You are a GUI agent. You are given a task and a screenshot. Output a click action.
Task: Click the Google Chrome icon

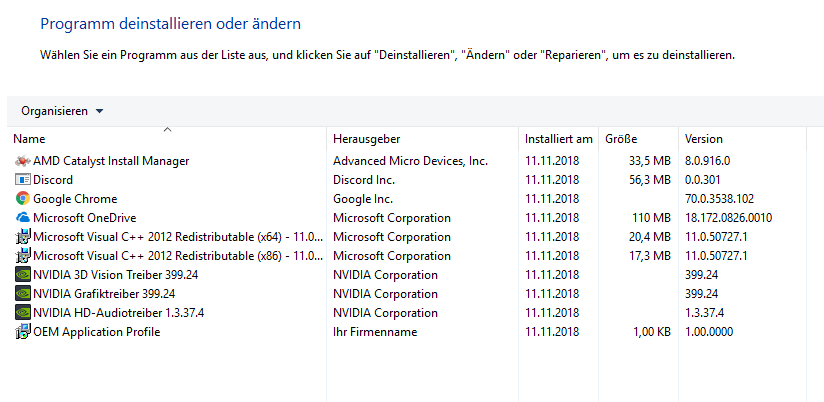tap(23, 199)
